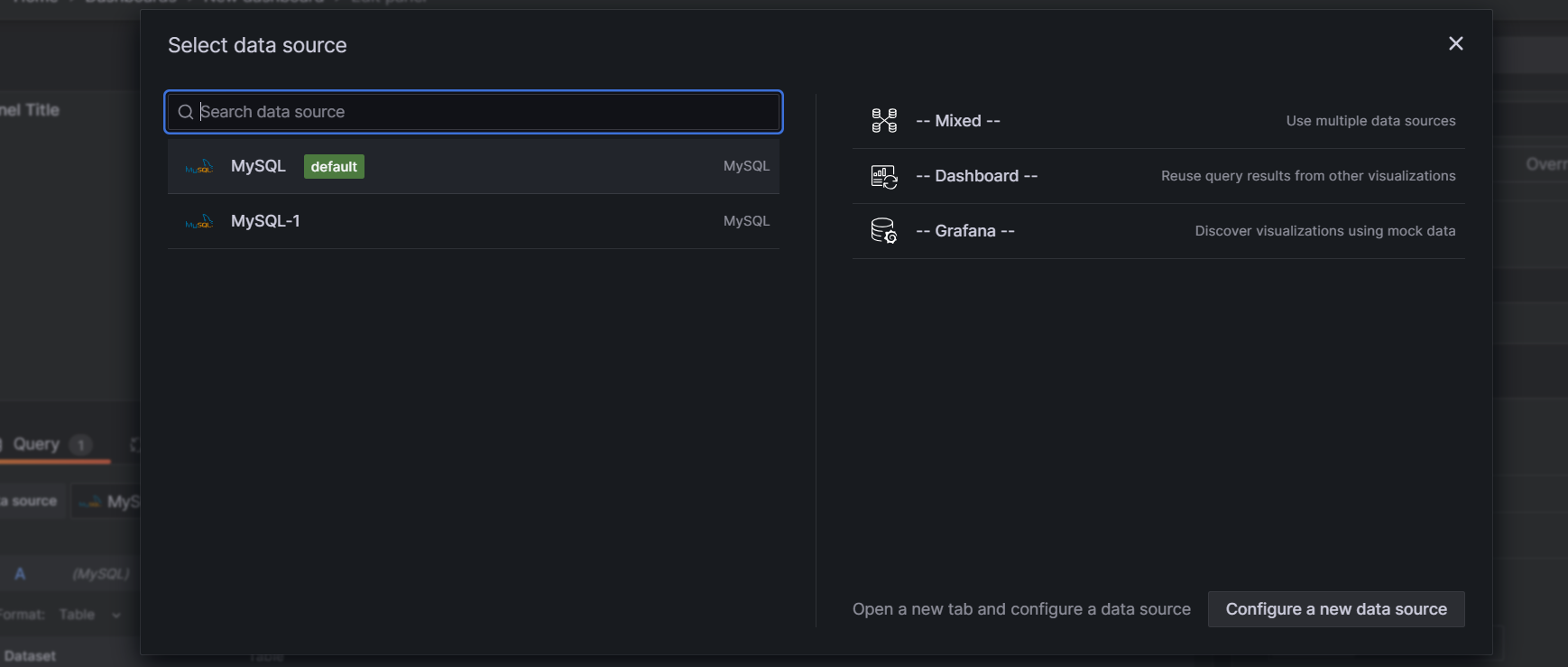
Task: Click the MySQL logo icon beside default
Action: [x=199, y=167]
